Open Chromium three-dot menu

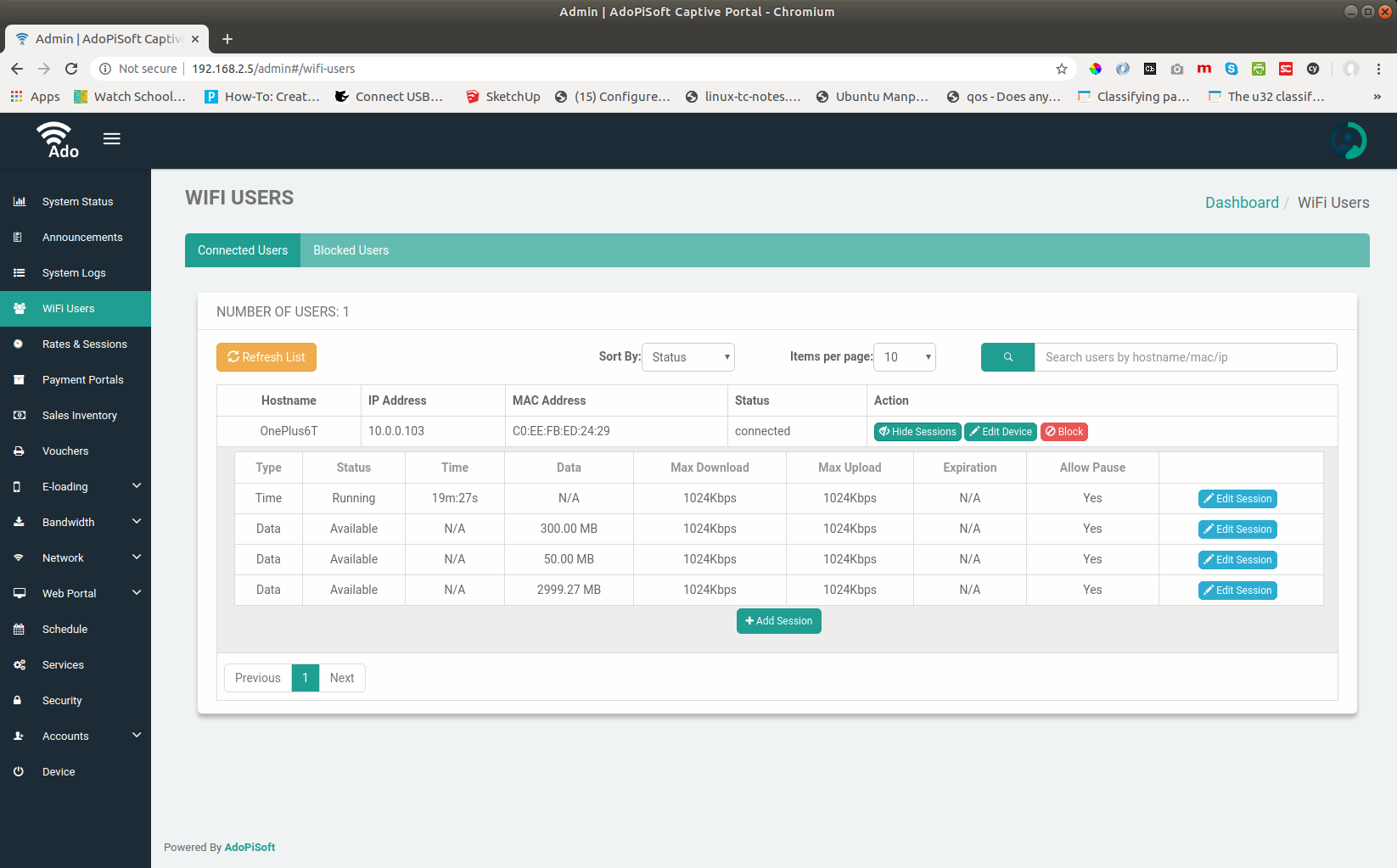pyautogui.click(x=1378, y=69)
